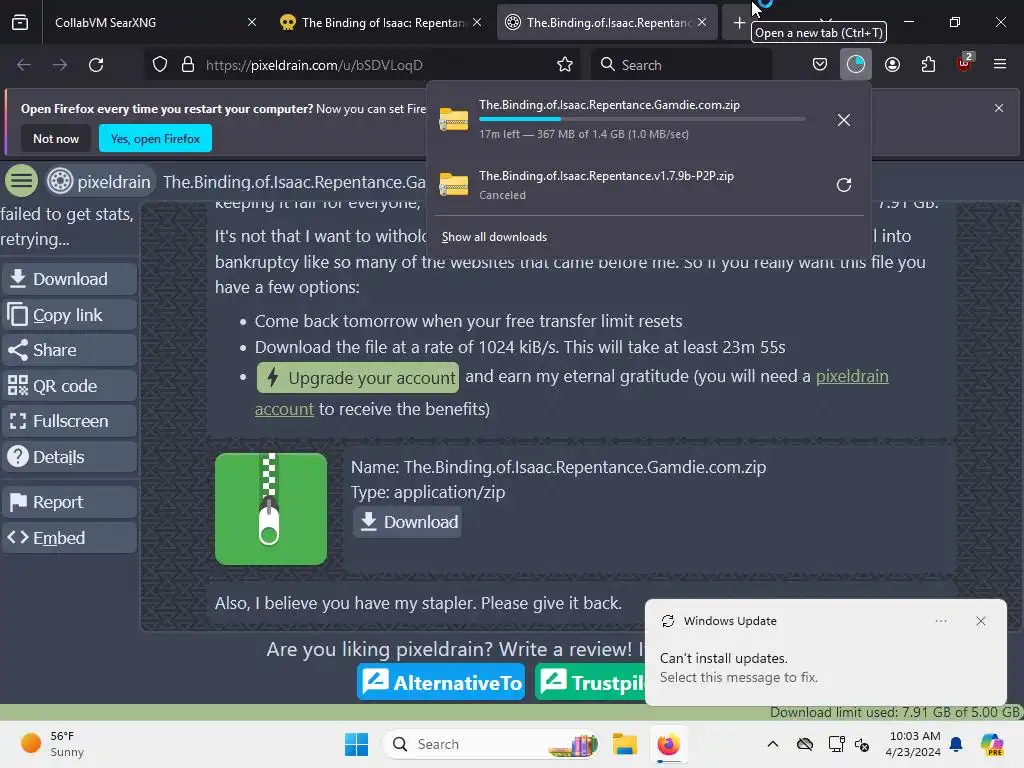The height and width of the screenshot is (768, 1024).
Task: Click Download button below file type
Action: (408, 522)
